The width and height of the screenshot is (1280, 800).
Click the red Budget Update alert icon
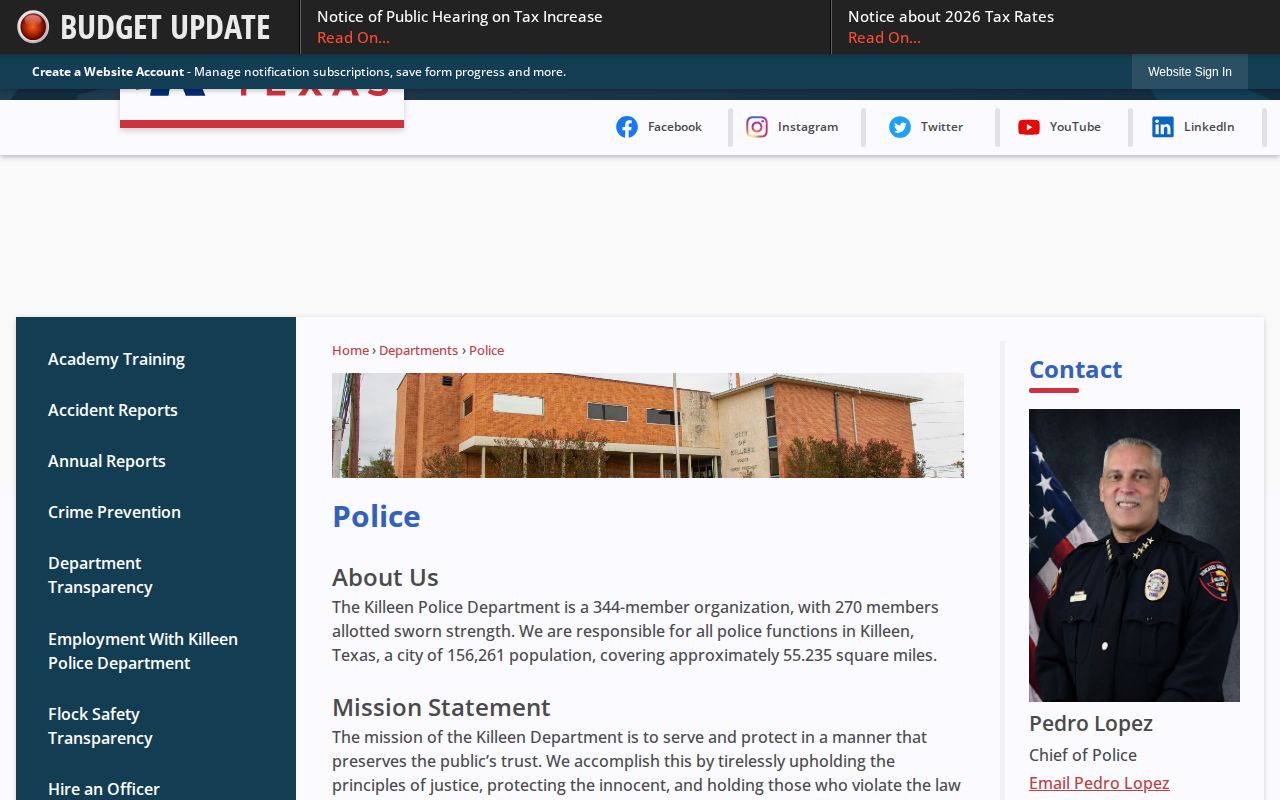pyautogui.click(x=33, y=27)
